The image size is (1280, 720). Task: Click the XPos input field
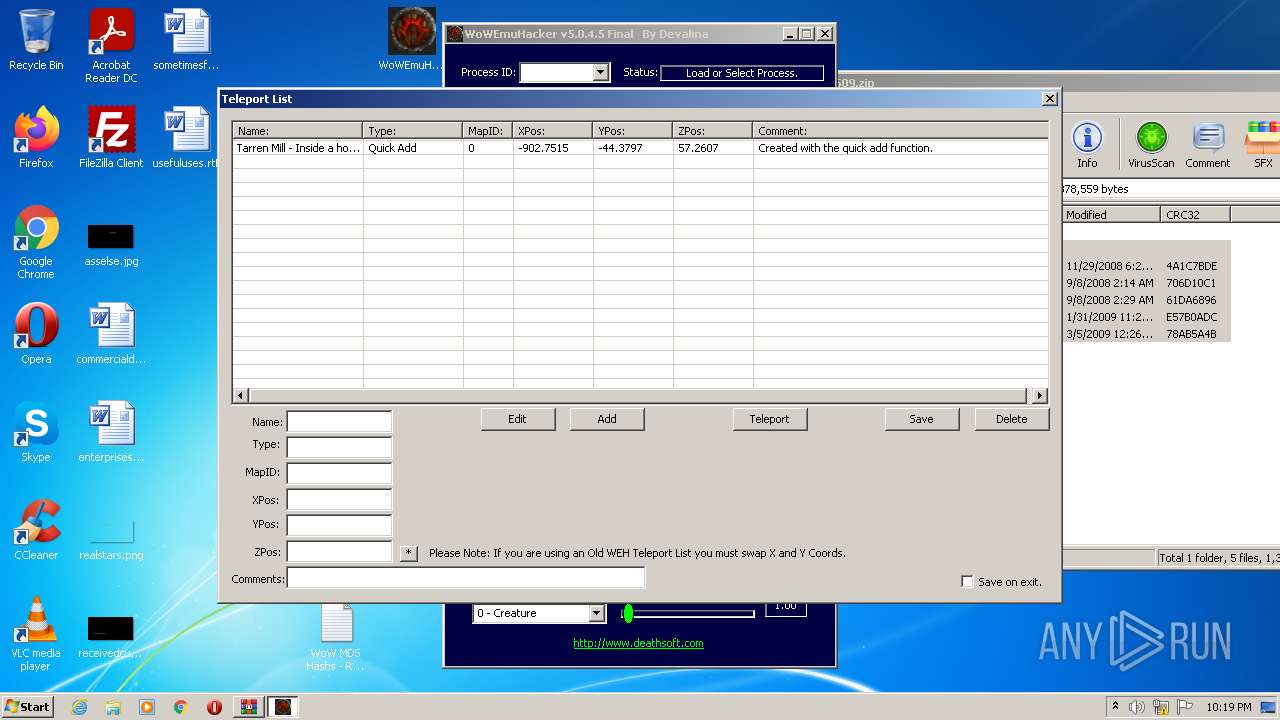(x=339, y=499)
